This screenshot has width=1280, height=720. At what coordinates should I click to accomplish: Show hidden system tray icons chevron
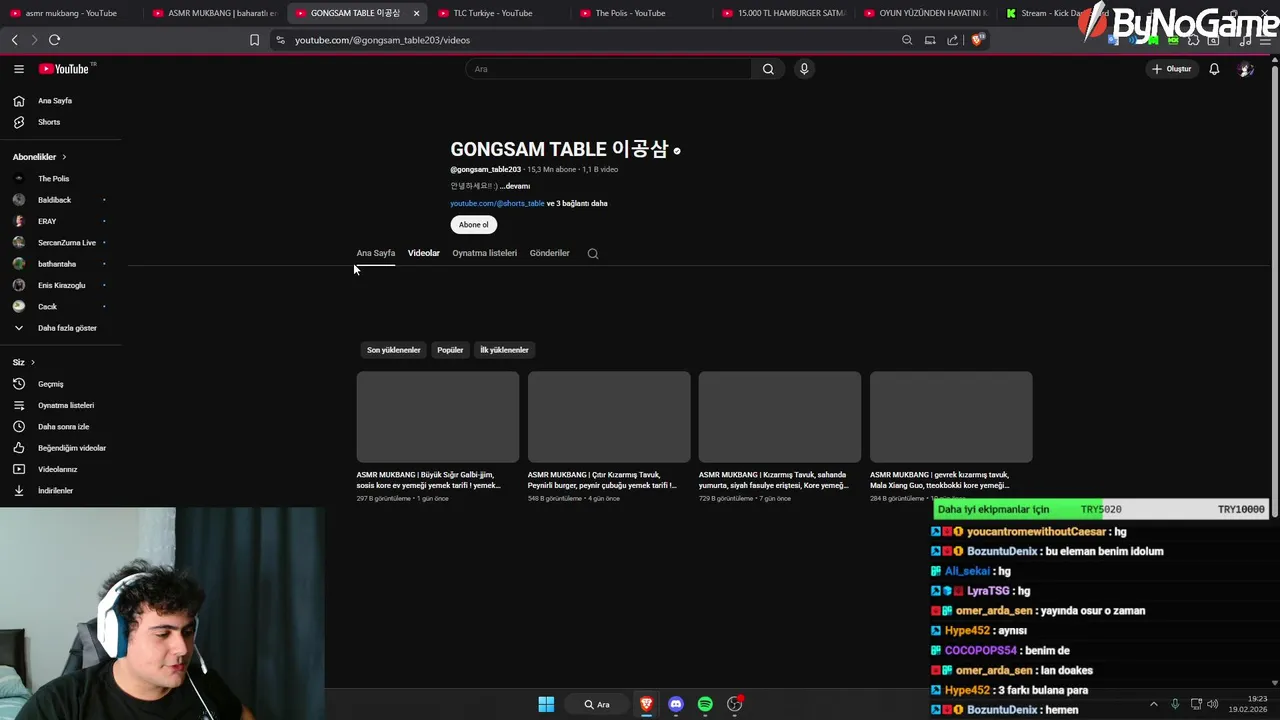(x=1153, y=704)
